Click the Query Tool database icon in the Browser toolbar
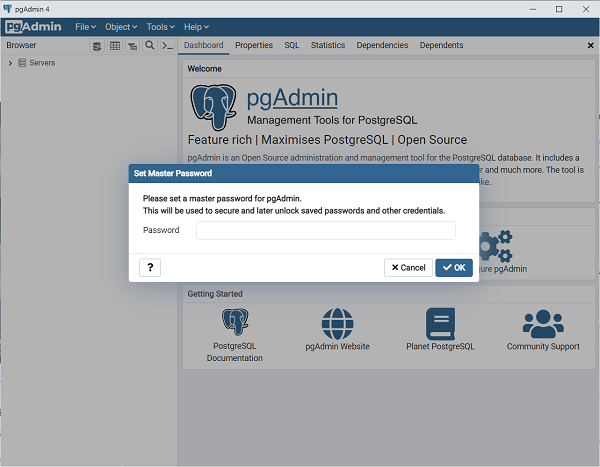This screenshot has width=600, height=467. coord(97,46)
